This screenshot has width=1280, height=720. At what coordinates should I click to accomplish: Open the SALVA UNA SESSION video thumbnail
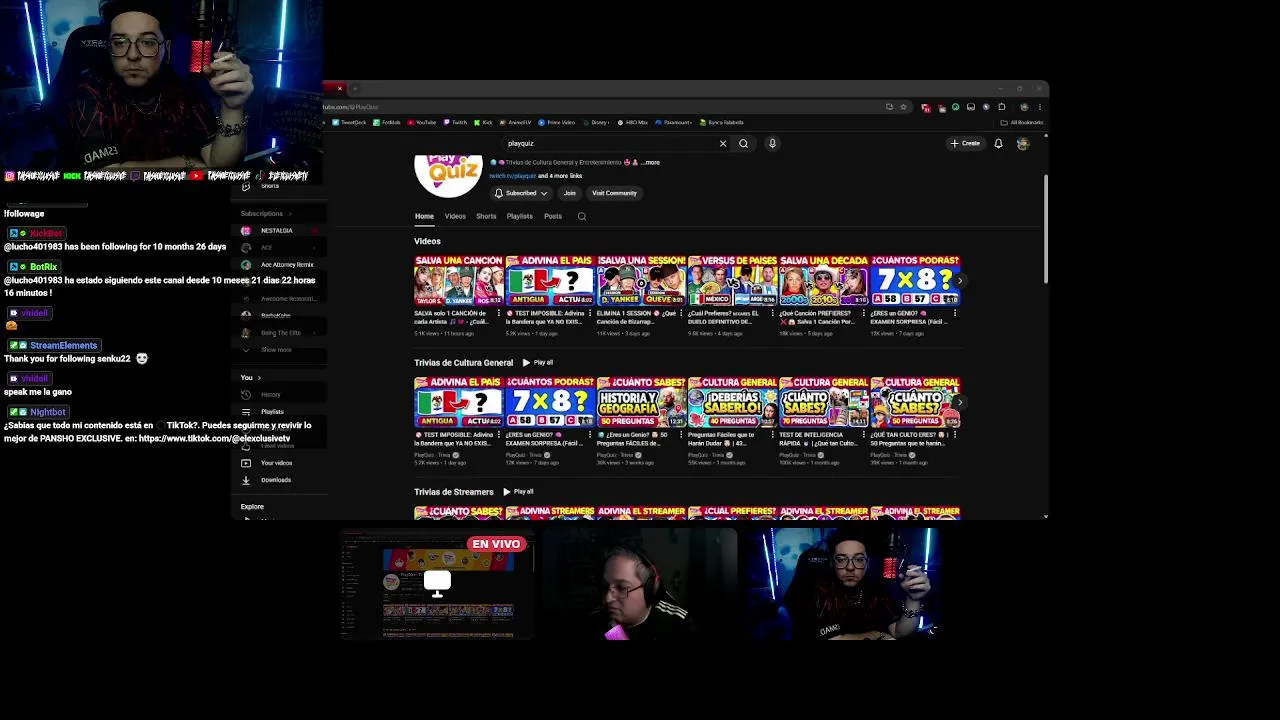point(641,280)
